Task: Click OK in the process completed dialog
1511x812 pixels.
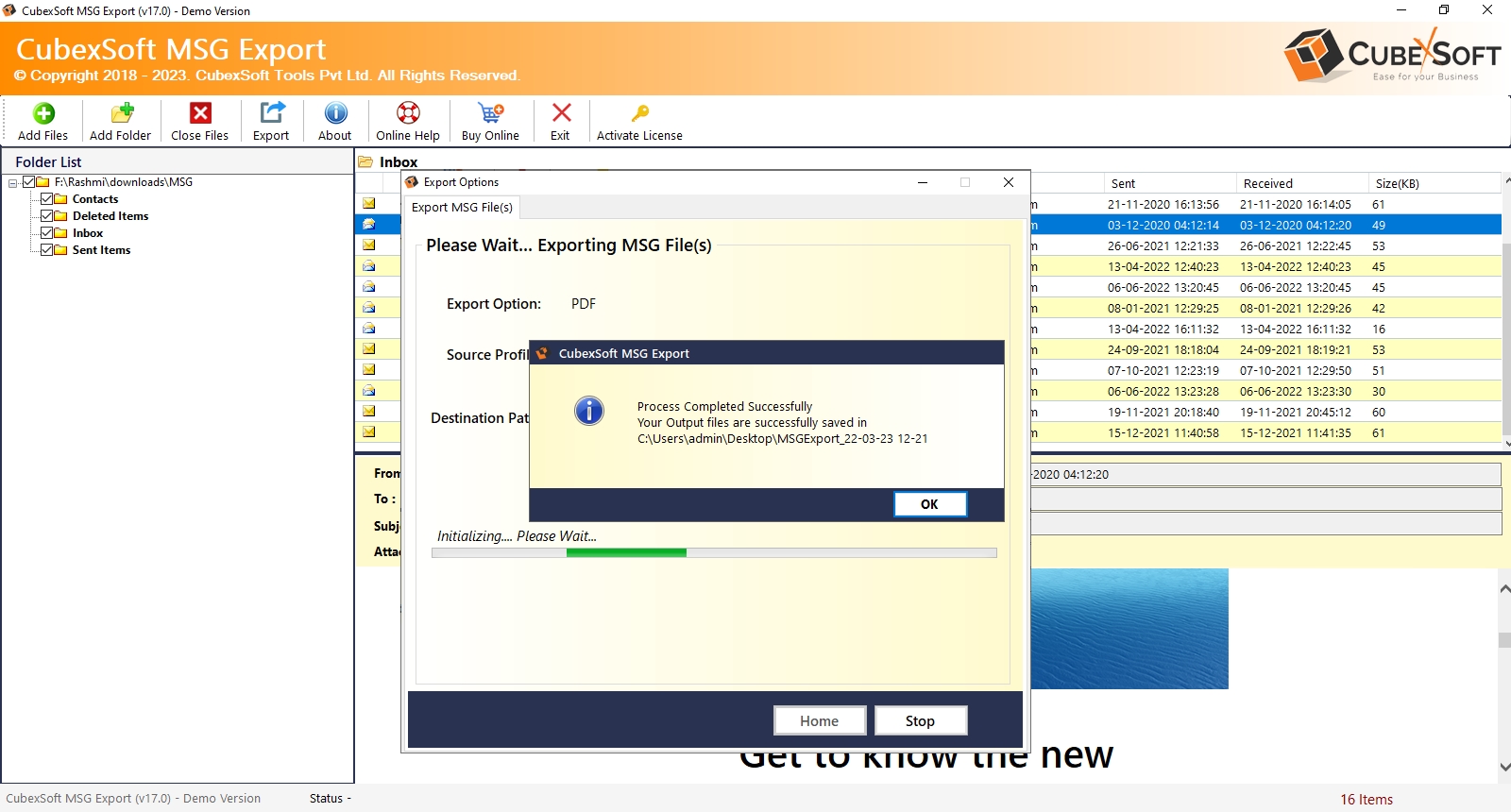Action: point(930,504)
